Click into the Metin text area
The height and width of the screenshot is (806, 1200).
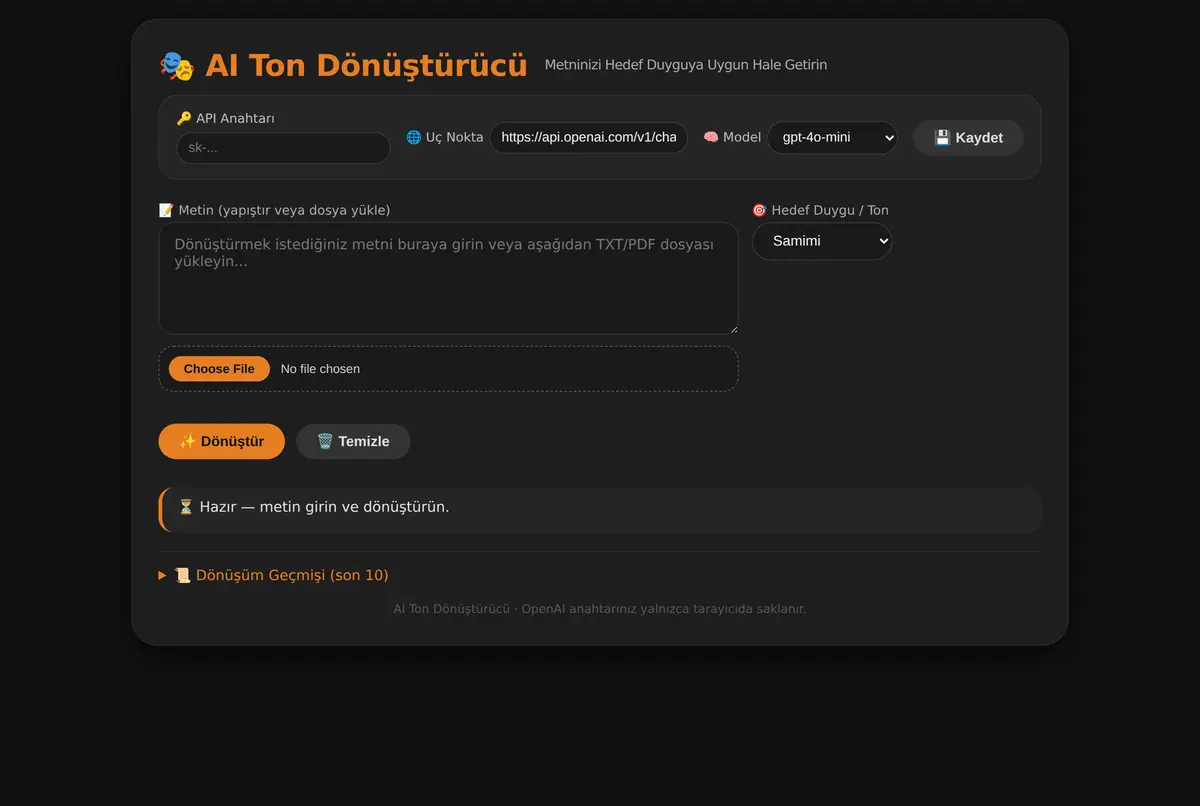449,278
